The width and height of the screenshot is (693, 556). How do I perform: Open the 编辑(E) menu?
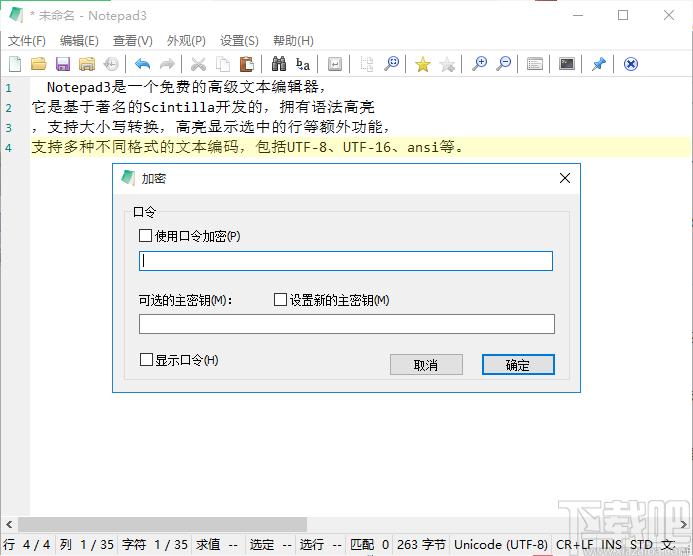(79, 41)
